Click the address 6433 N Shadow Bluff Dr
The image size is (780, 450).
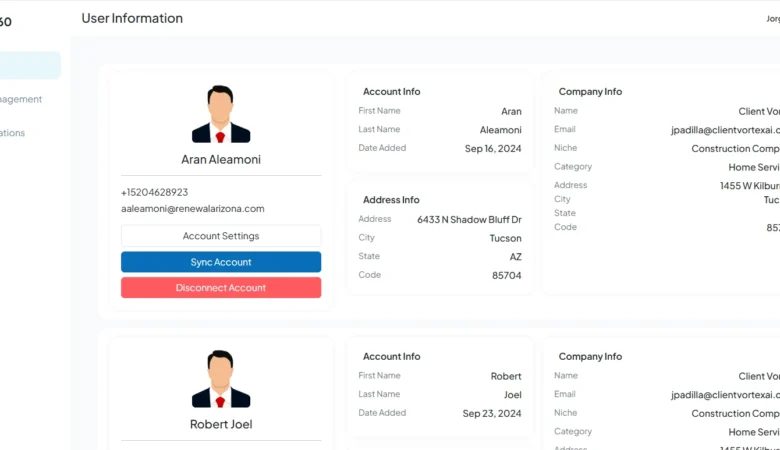pos(469,220)
